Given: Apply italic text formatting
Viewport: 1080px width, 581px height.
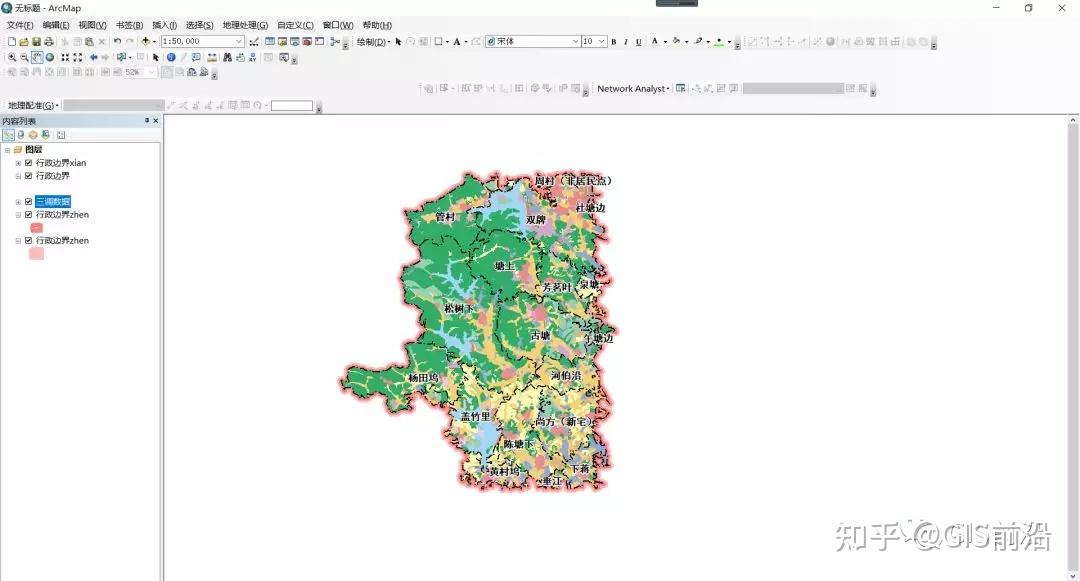Looking at the screenshot, I should pos(625,42).
